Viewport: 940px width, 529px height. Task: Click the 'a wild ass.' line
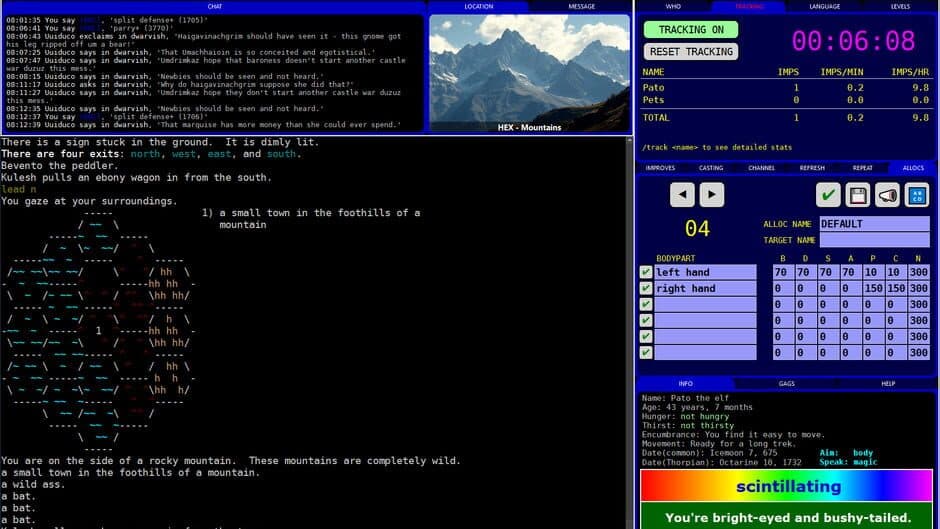[x=33, y=485]
